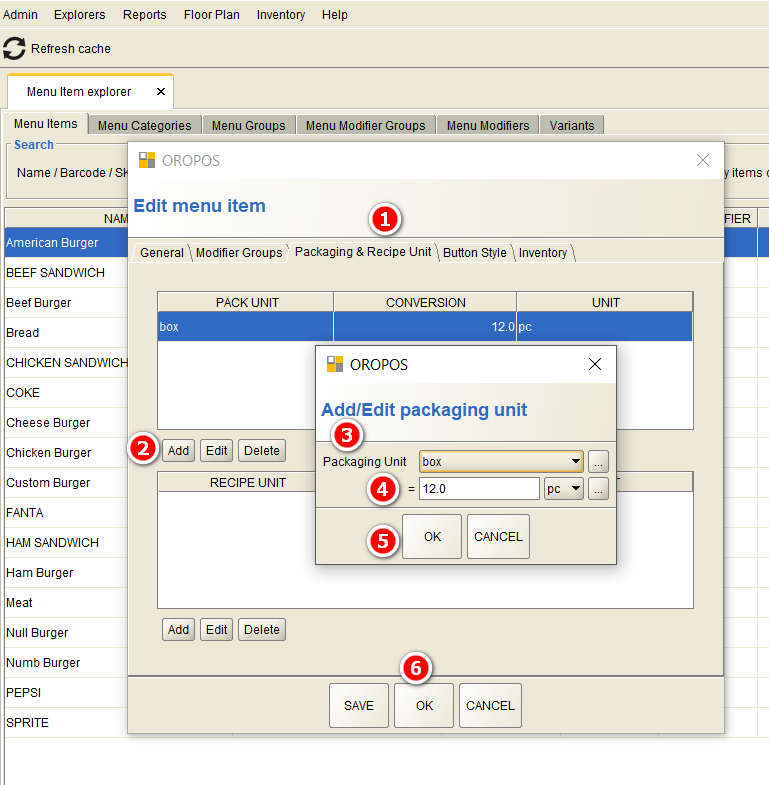The image size is (769, 785).
Task: Switch to the Menu Categories tab
Action: coord(145,125)
